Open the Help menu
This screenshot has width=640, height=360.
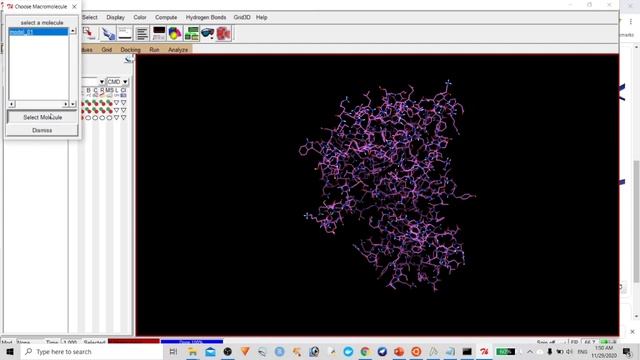[x=261, y=18]
